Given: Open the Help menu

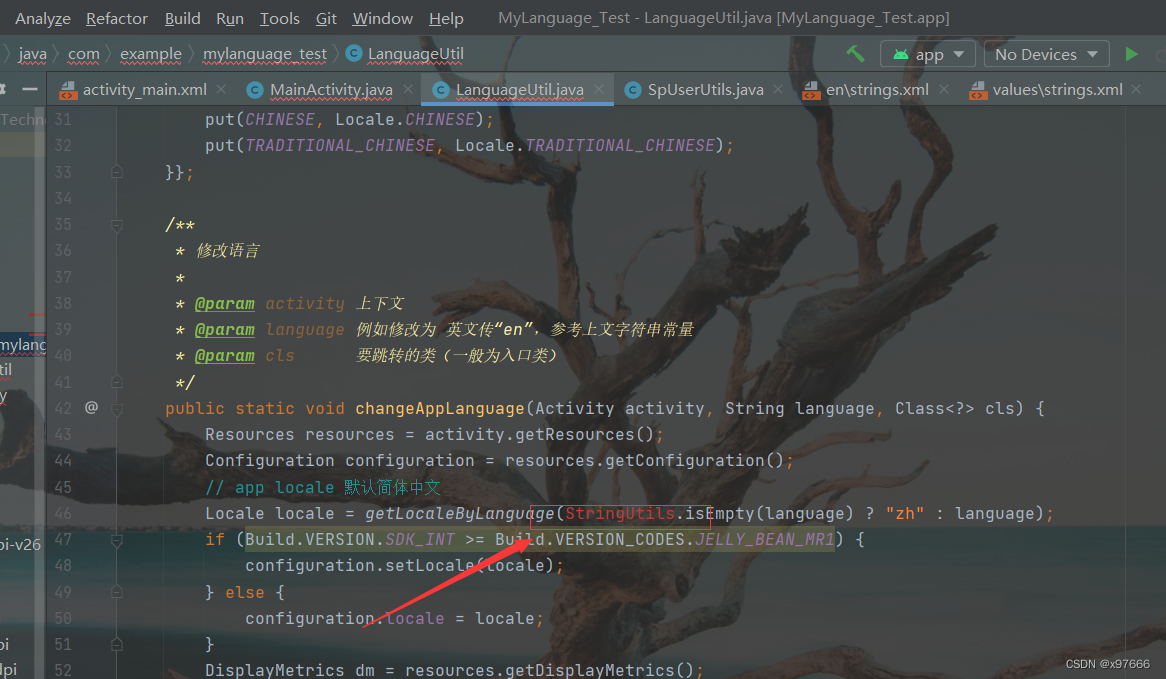Looking at the screenshot, I should (446, 19).
